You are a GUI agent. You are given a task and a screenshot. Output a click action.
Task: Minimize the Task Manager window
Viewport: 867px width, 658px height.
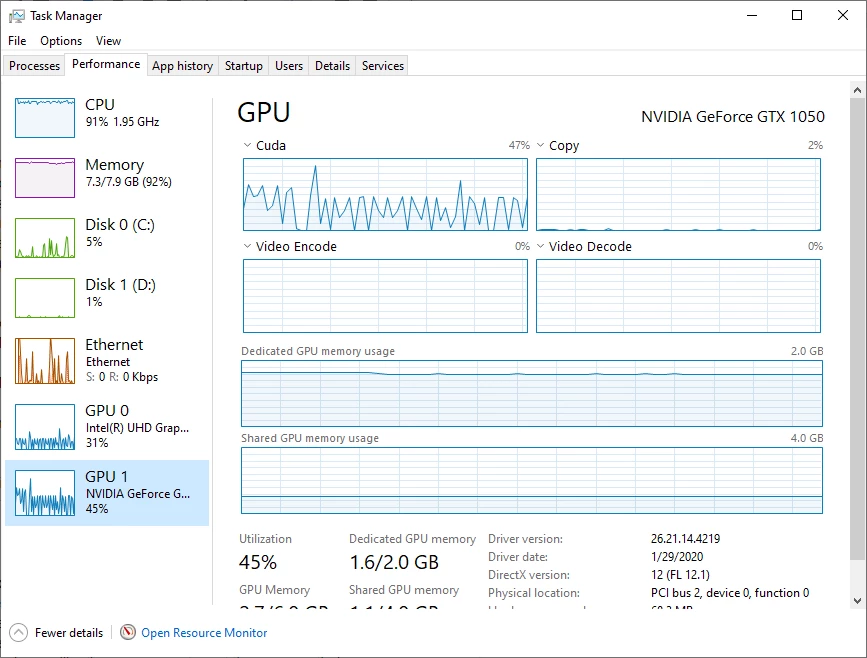pos(752,15)
